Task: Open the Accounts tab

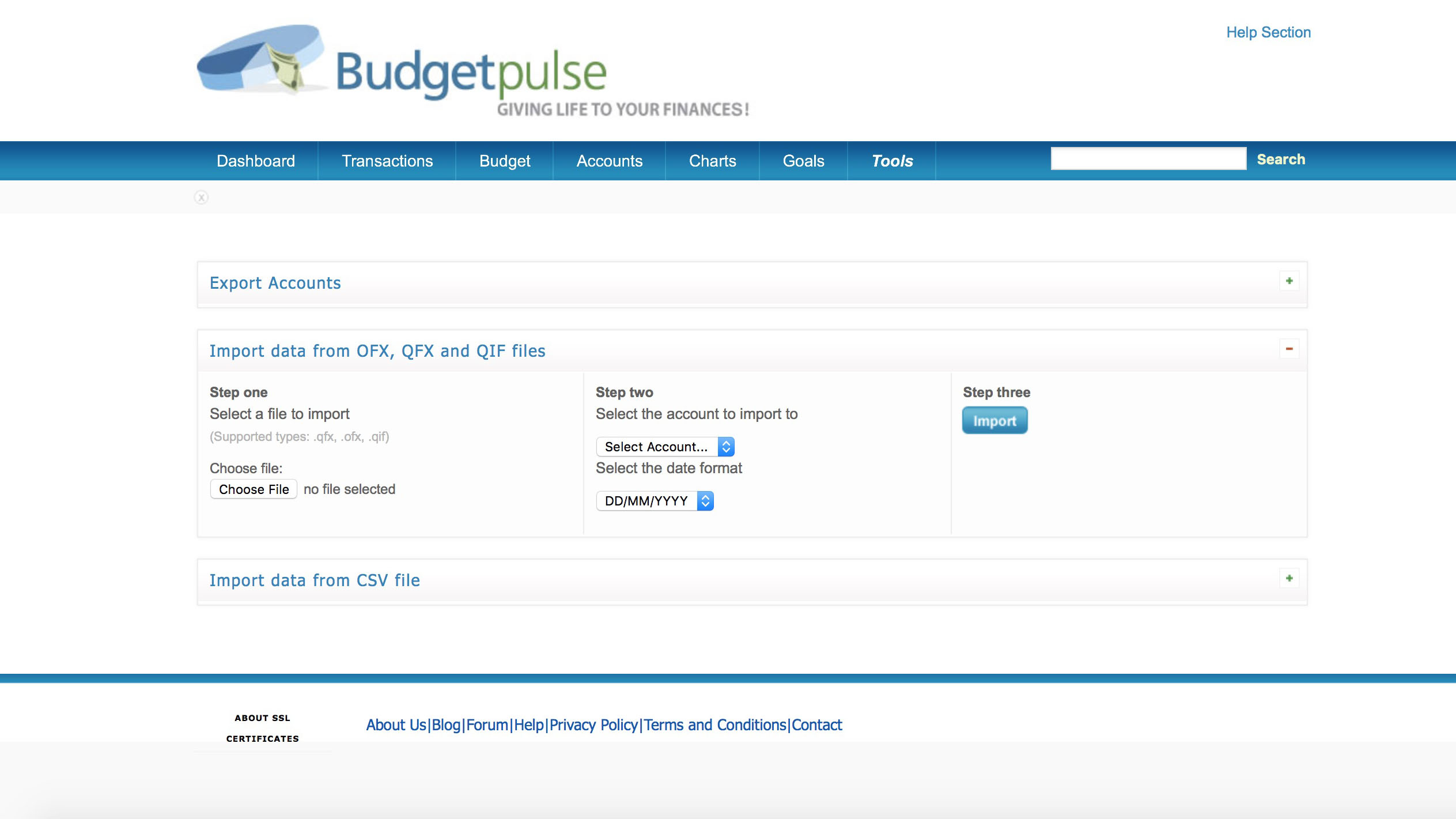Action: [x=610, y=161]
